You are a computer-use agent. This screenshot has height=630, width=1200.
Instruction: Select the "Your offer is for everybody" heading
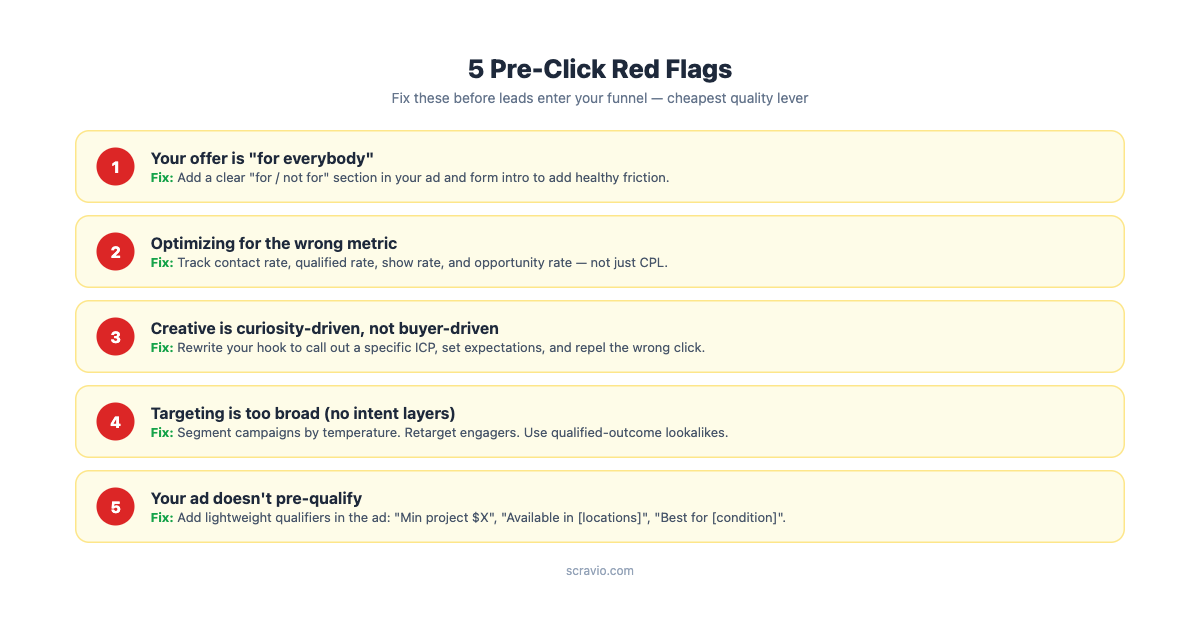262,158
